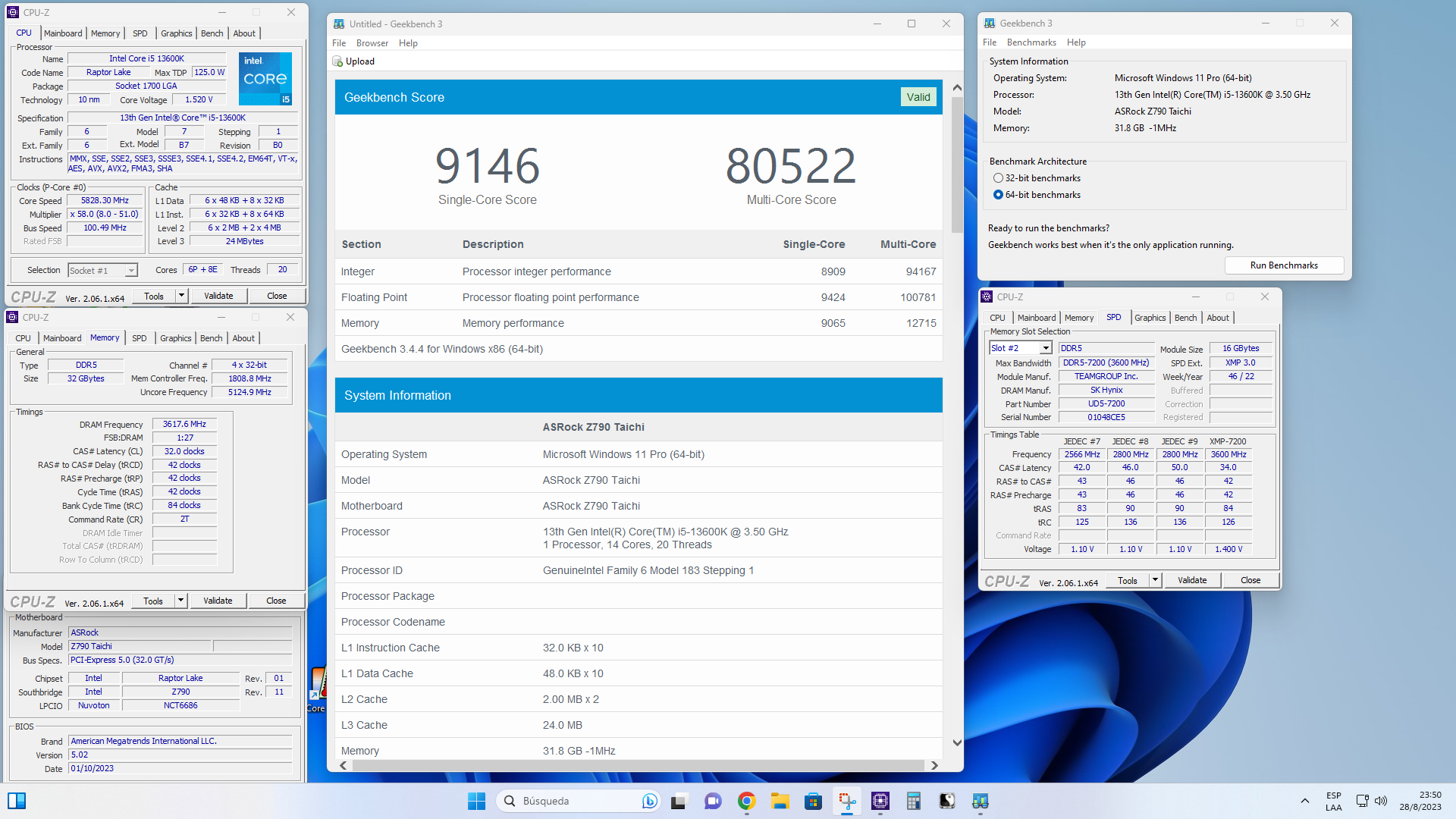Expand Tools arrow in CPU-Z CPU window
This screenshot has width=1456, height=819.
(x=181, y=296)
